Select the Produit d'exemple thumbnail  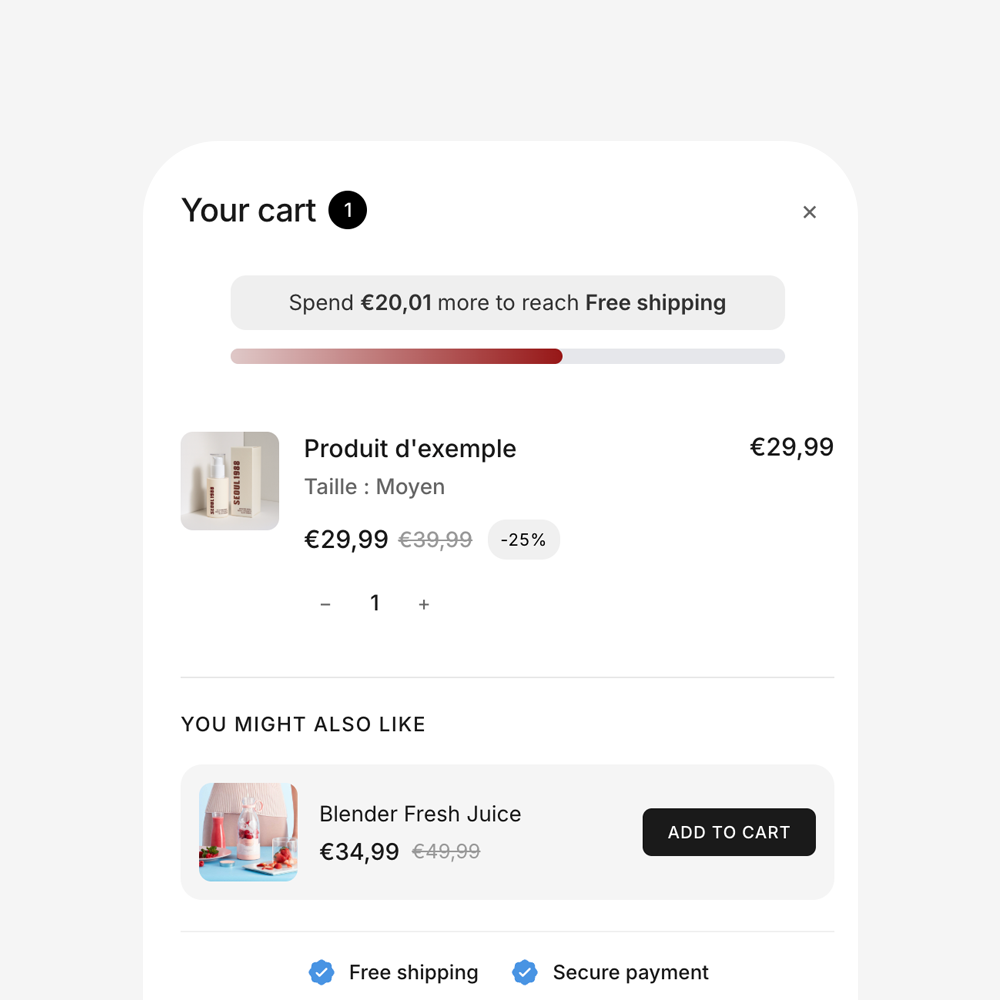coord(229,481)
